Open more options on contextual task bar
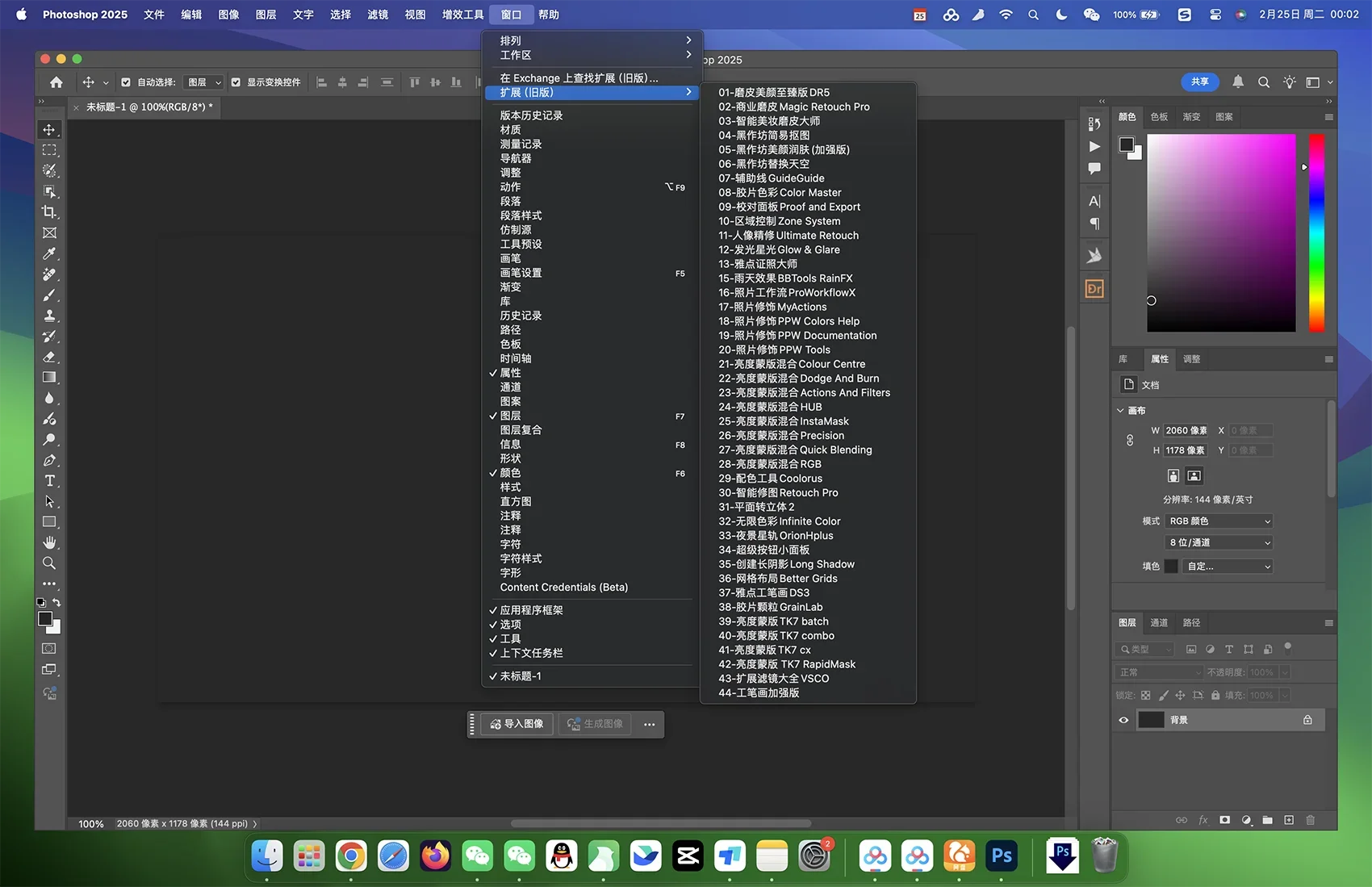Screen dimensions: 1372x887 650,725
